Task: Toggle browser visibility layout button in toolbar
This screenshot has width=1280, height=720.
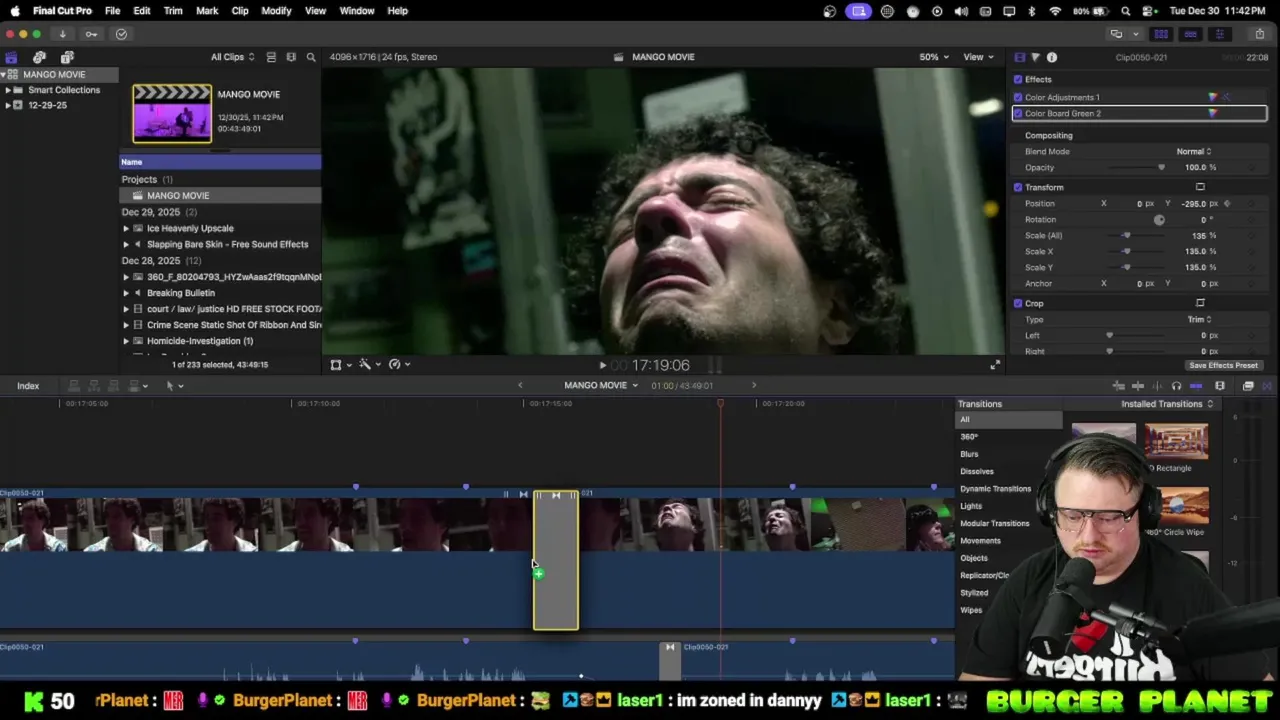Action: pyautogui.click(x=1161, y=34)
